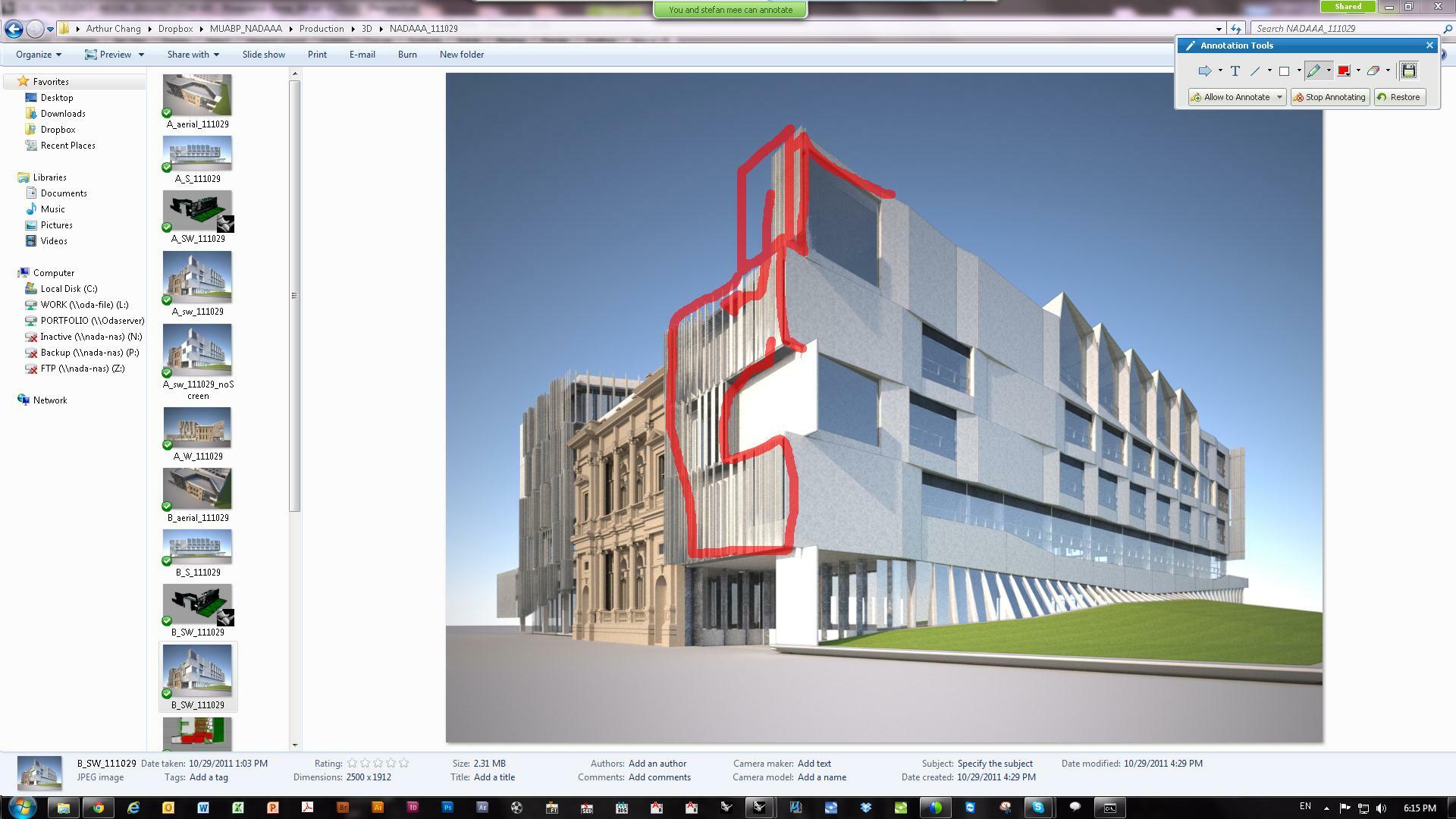Start Slide show
The width and height of the screenshot is (1456, 819).
point(264,55)
